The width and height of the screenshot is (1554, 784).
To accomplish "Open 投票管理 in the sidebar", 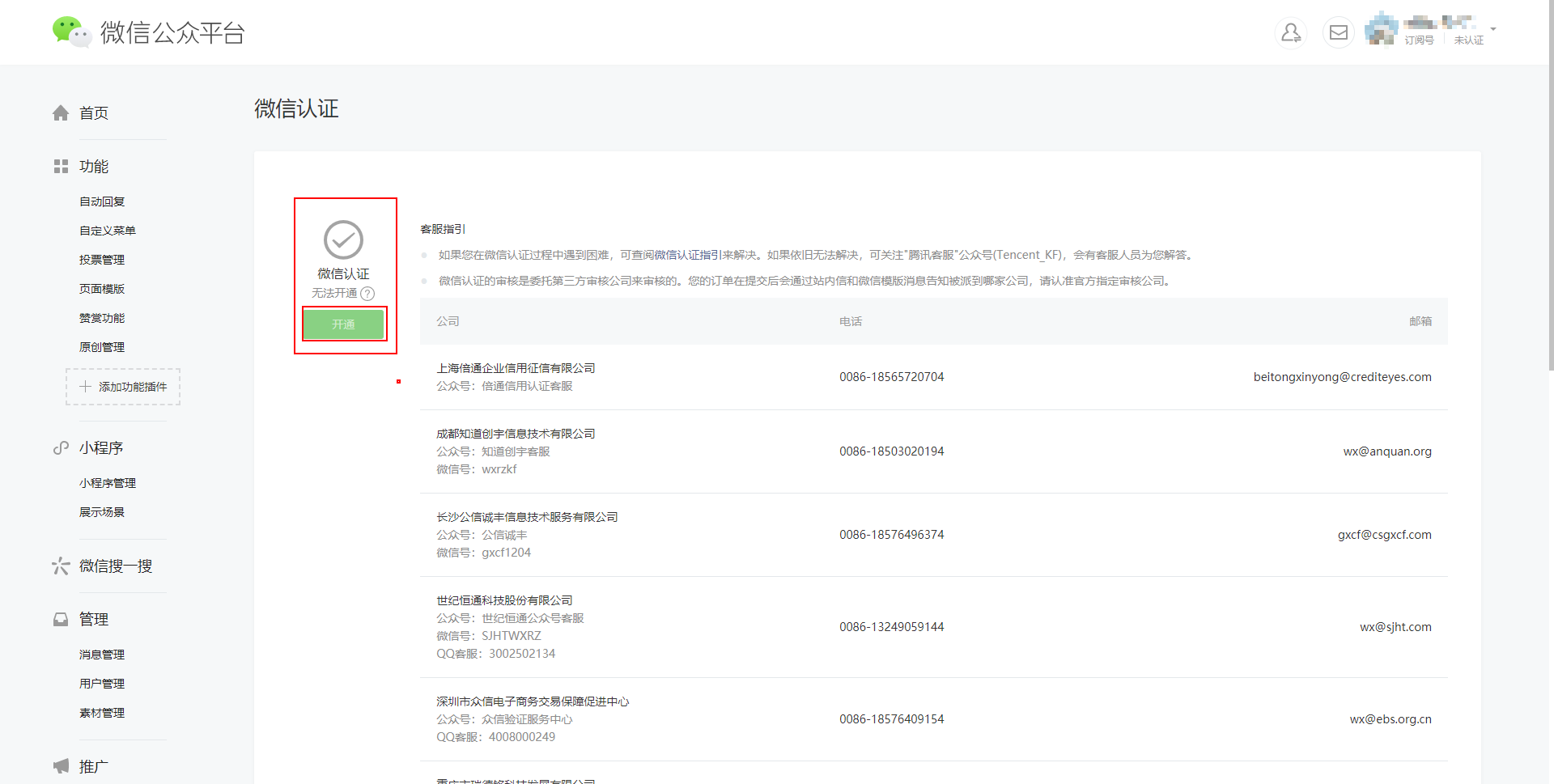I will pyautogui.click(x=102, y=260).
